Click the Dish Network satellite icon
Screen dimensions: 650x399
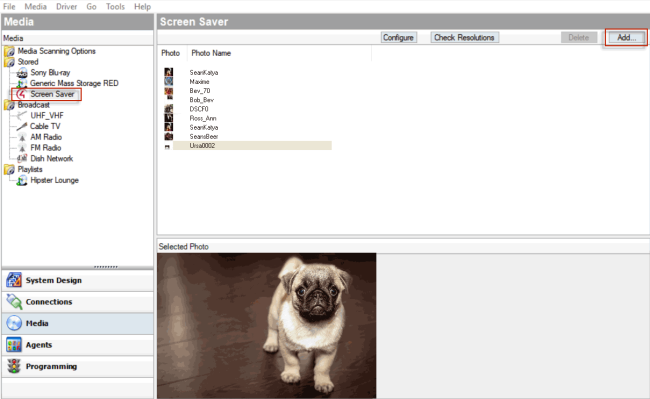coord(22,159)
